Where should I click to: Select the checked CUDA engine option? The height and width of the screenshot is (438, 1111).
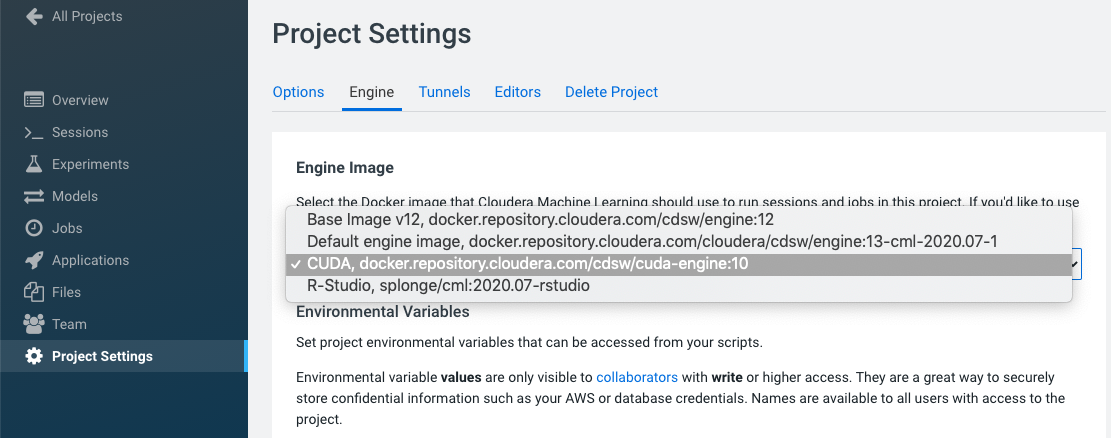click(x=528, y=264)
